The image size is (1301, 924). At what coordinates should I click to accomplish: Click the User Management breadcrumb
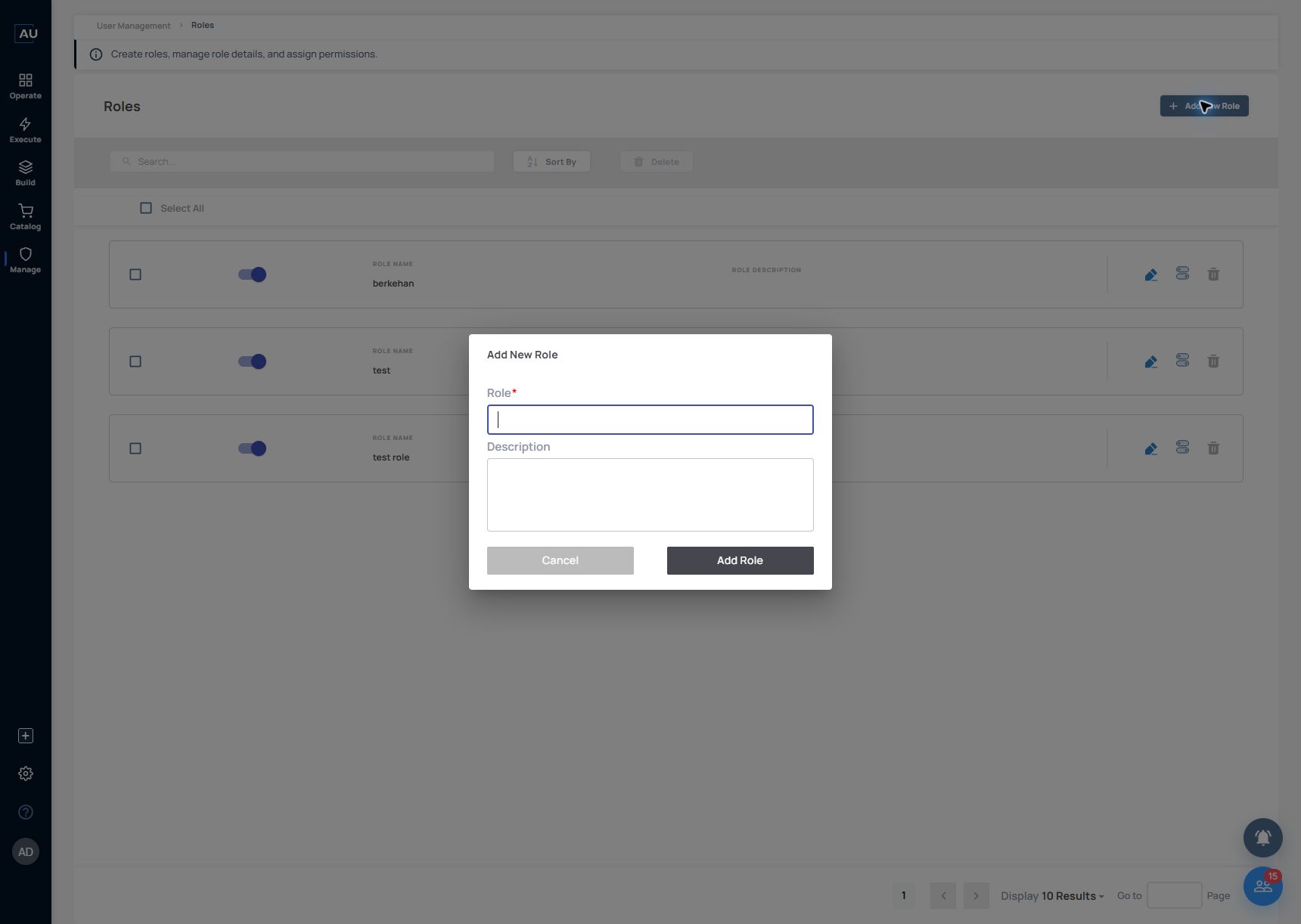[x=133, y=26]
